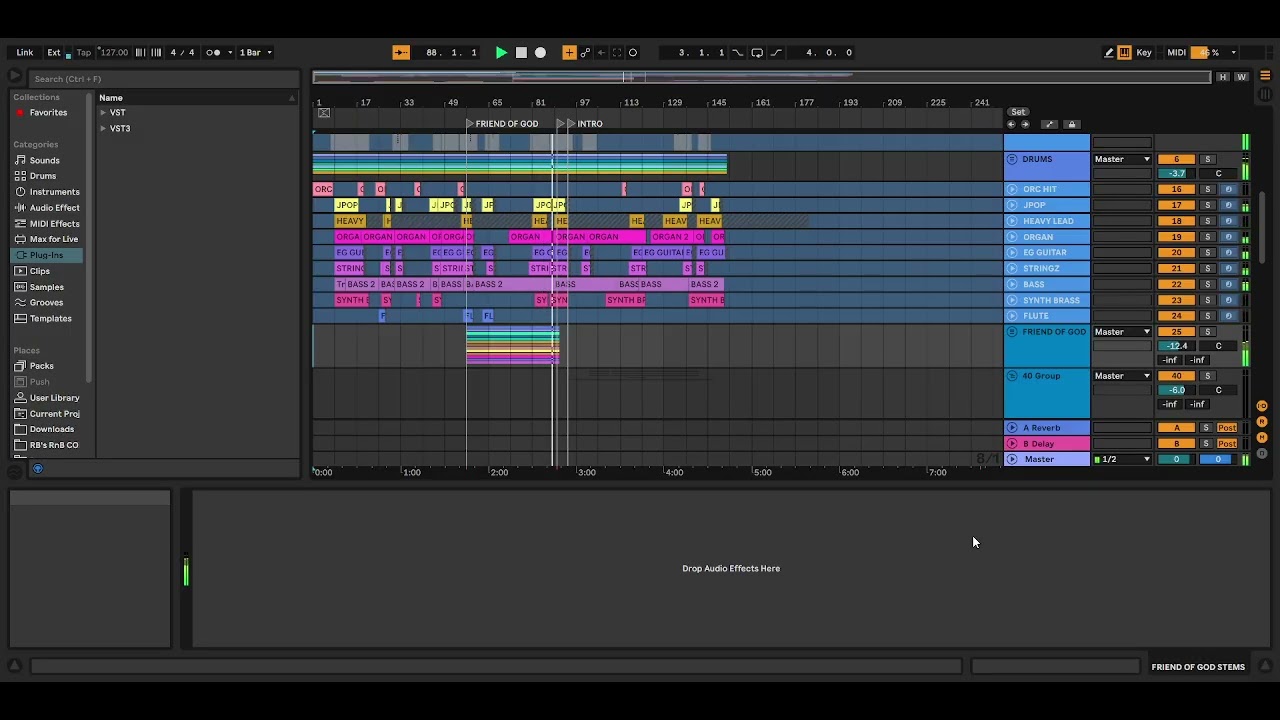This screenshot has height=720, width=1280.
Task: Jump to next locator arrow
Action: (1024, 125)
